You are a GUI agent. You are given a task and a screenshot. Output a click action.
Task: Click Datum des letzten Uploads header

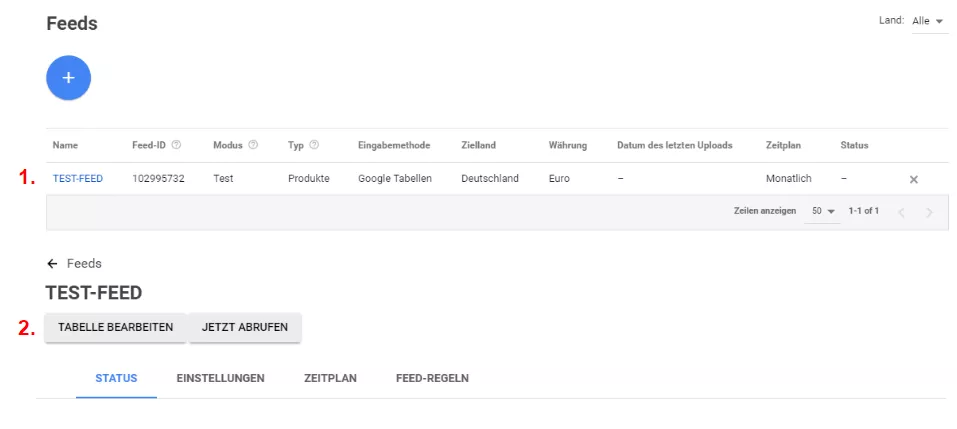(x=674, y=145)
